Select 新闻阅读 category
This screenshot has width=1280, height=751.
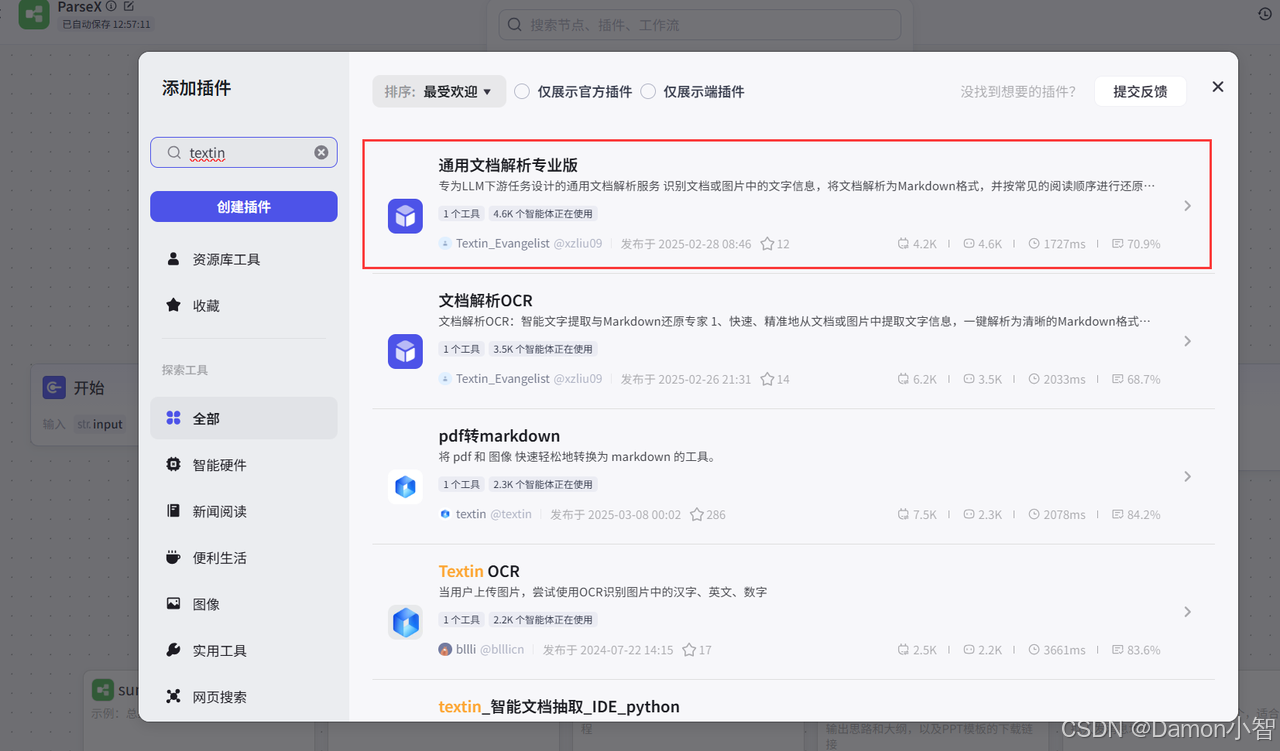click(x=244, y=511)
